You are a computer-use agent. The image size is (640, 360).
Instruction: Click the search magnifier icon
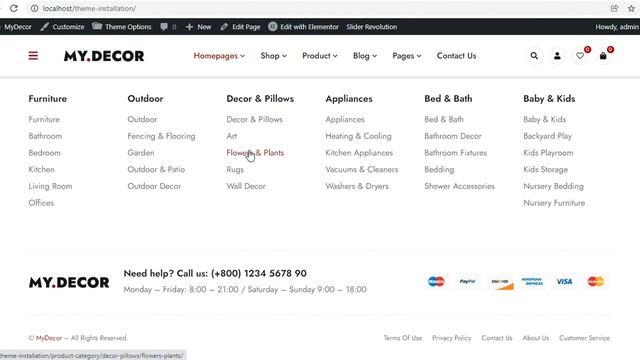tap(534, 56)
